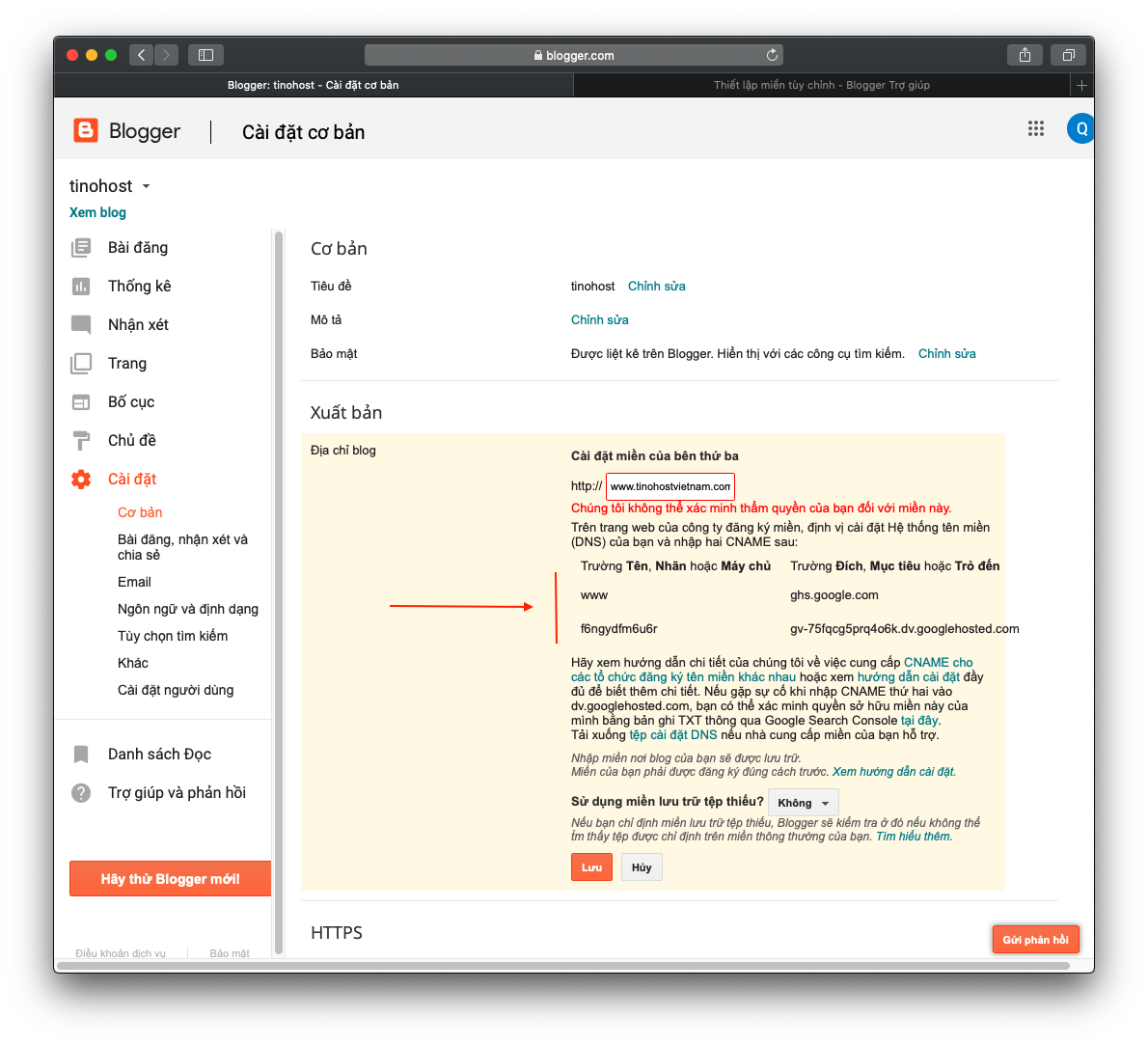Click the Bảo mật footer link

pos(230,953)
